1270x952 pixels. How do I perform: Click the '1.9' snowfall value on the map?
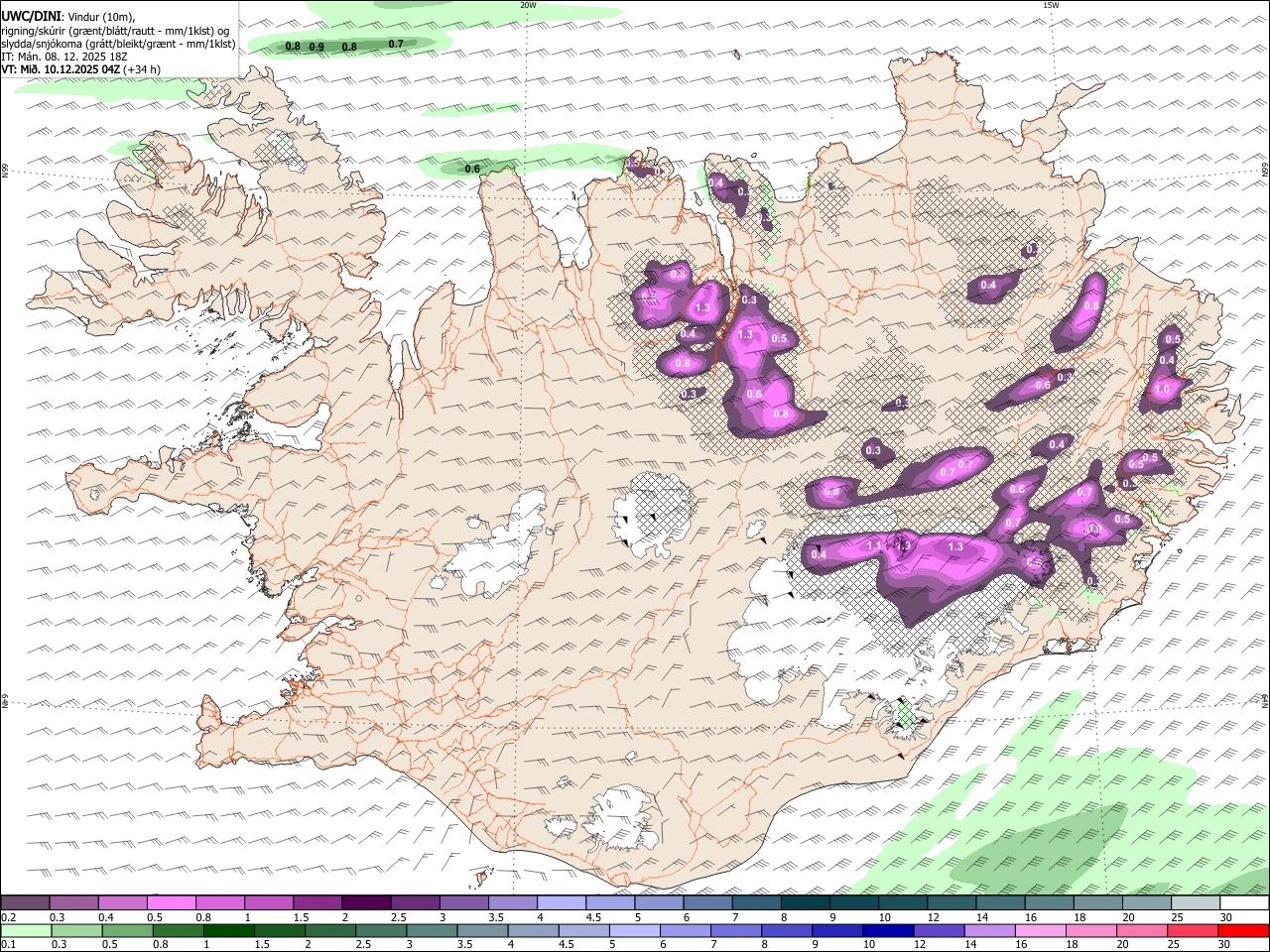[x=903, y=545]
